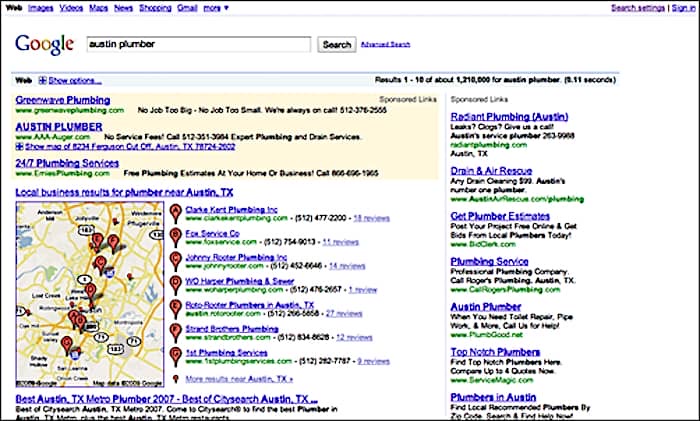The width and height of the screenshot is (700, 421).
Task: Open 24/7 Plumbing Services ad
Action: tap(67, 163)
